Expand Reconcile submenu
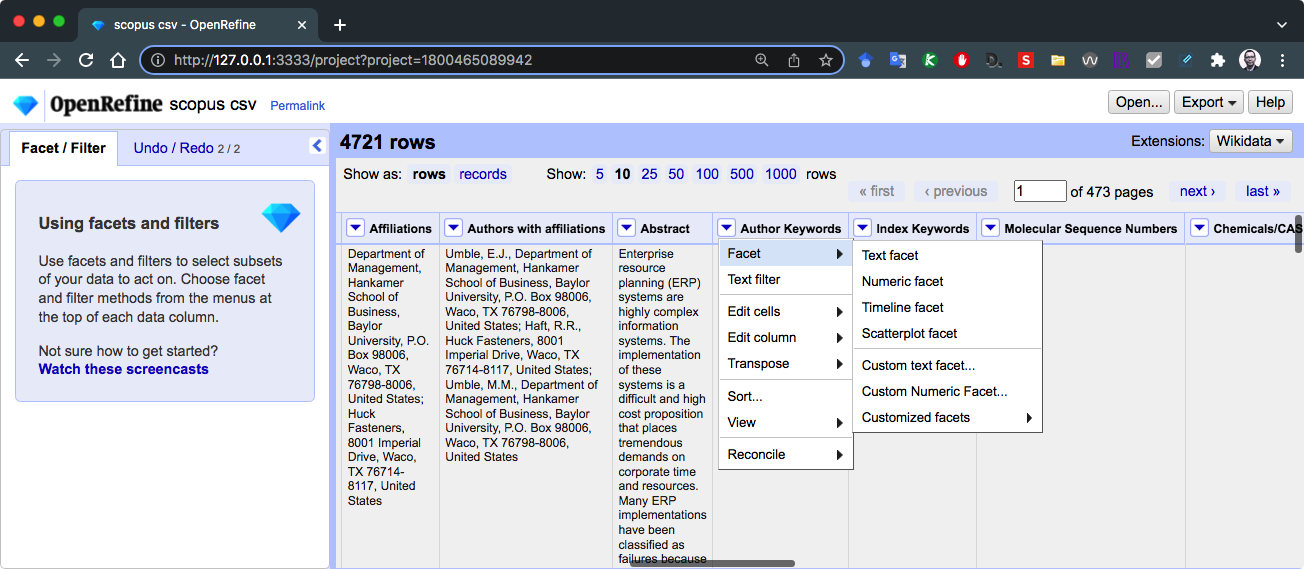 coord(785,454)
